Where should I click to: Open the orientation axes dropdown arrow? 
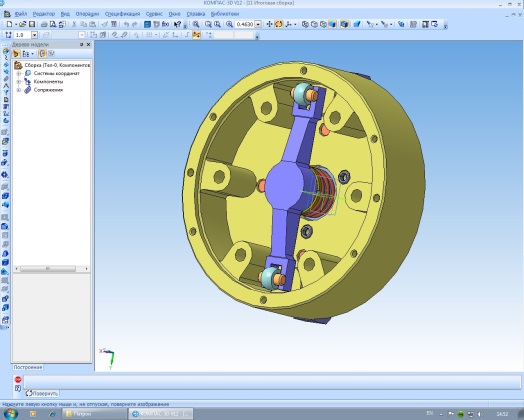click(x=295, y=24)
